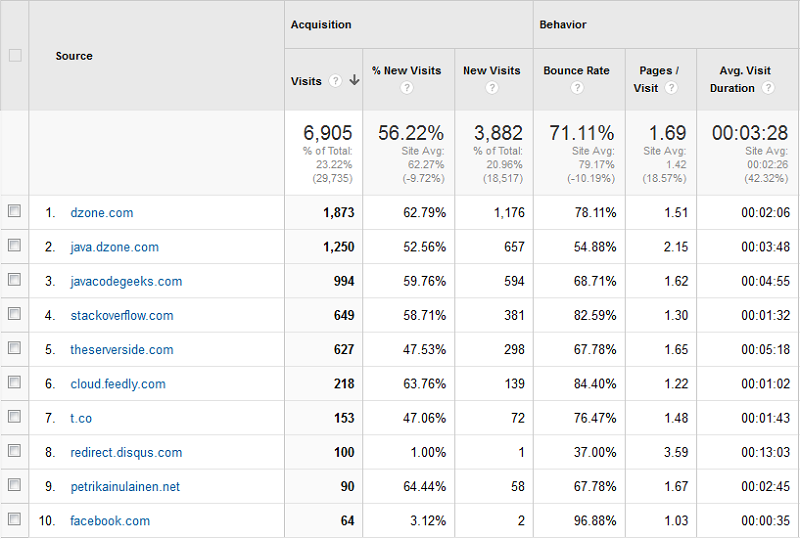This screenshot has height=539, width=800.
Task: Open help icon under % New Visits
Action: 407,88
